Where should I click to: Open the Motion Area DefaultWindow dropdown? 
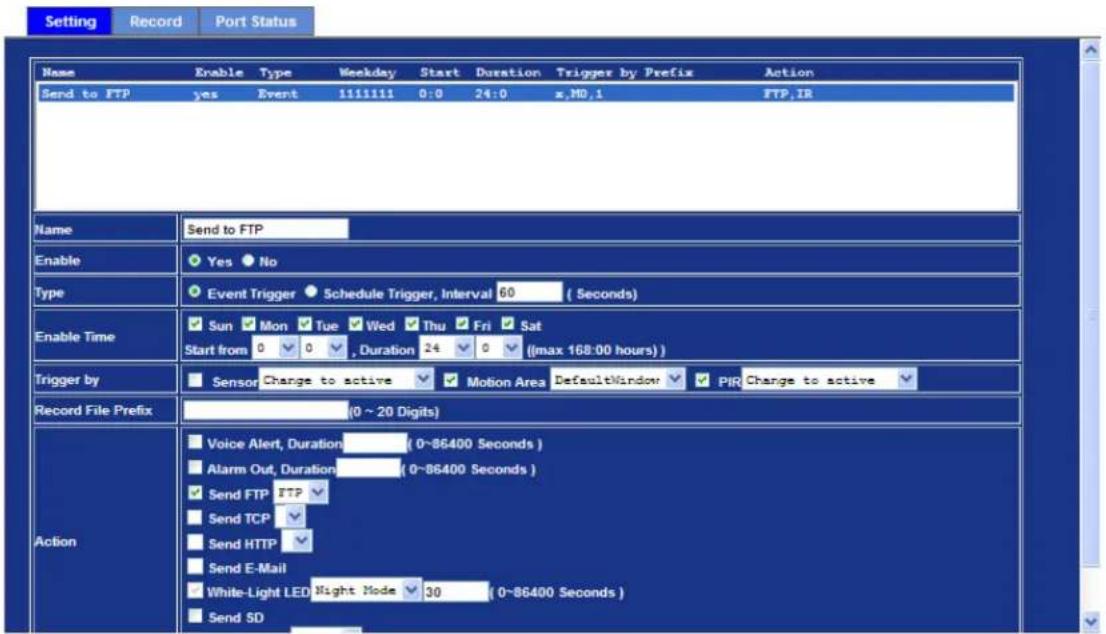coord(617,380)
